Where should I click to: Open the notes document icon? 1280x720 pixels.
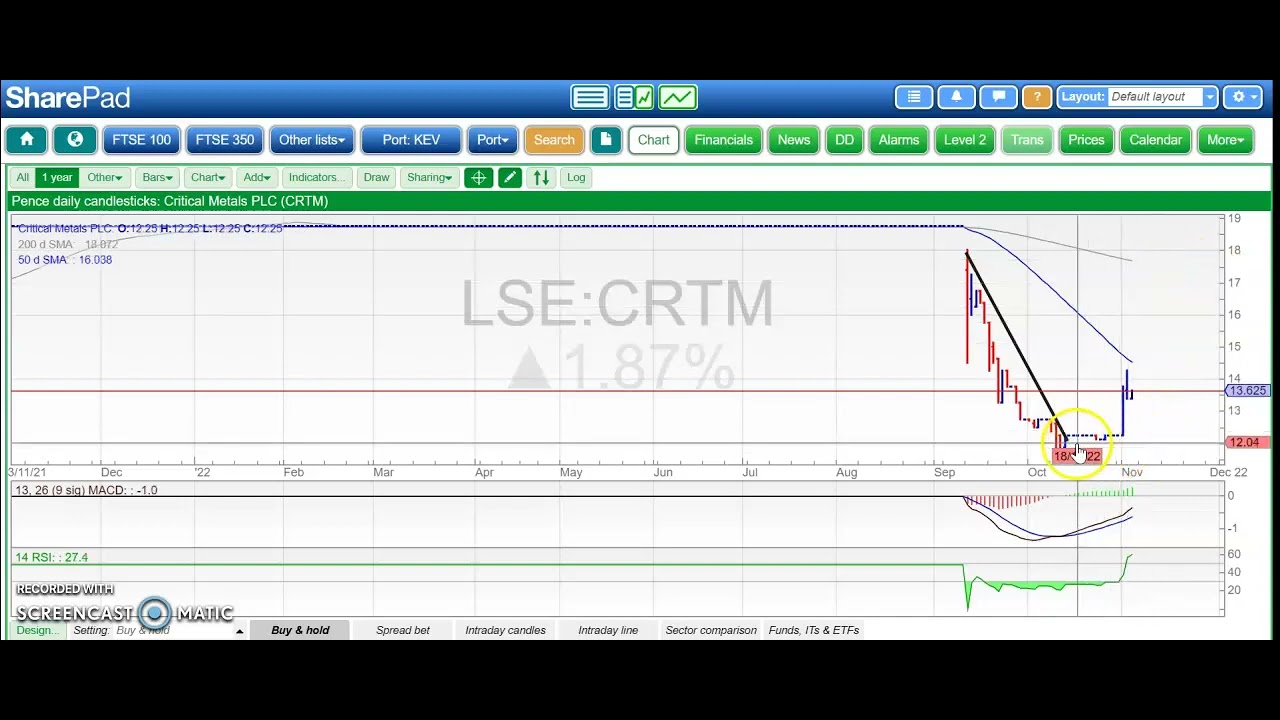point(606,140)
